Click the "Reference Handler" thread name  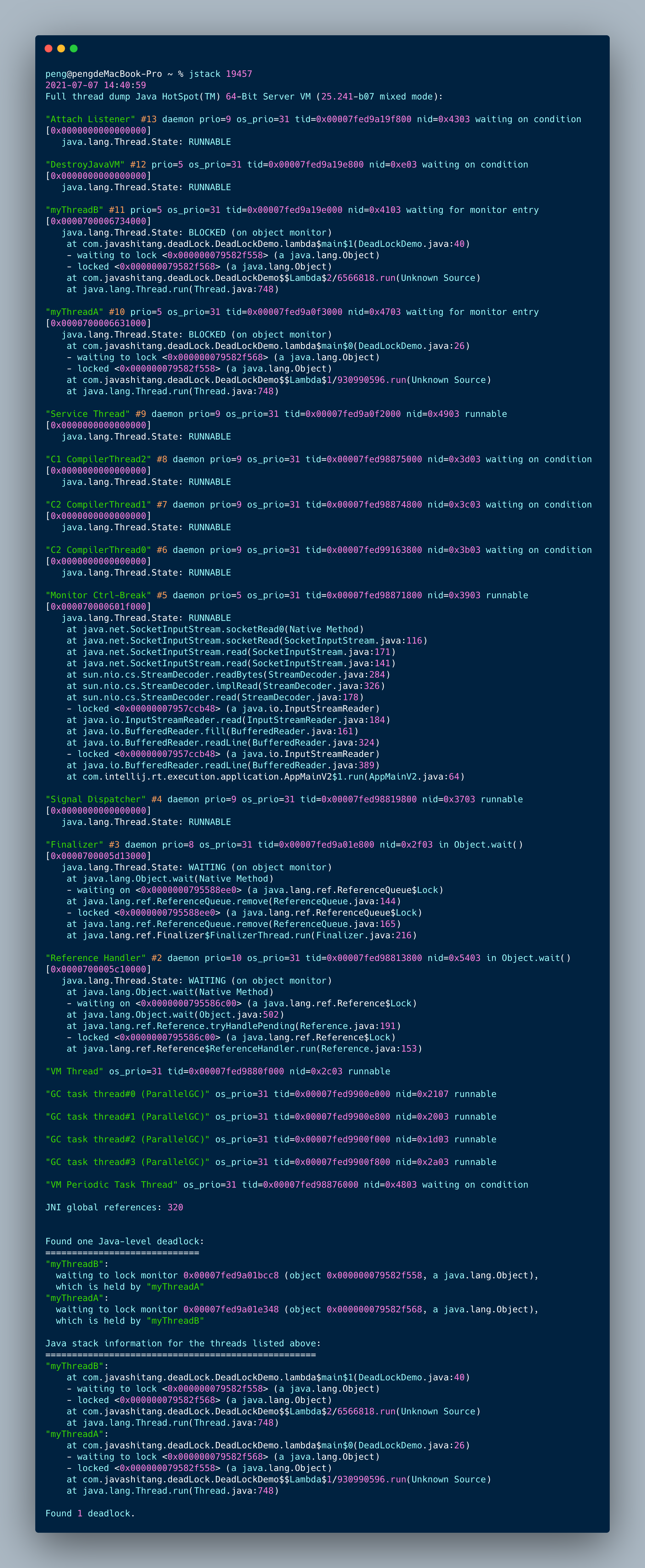[x=96, y=958]
